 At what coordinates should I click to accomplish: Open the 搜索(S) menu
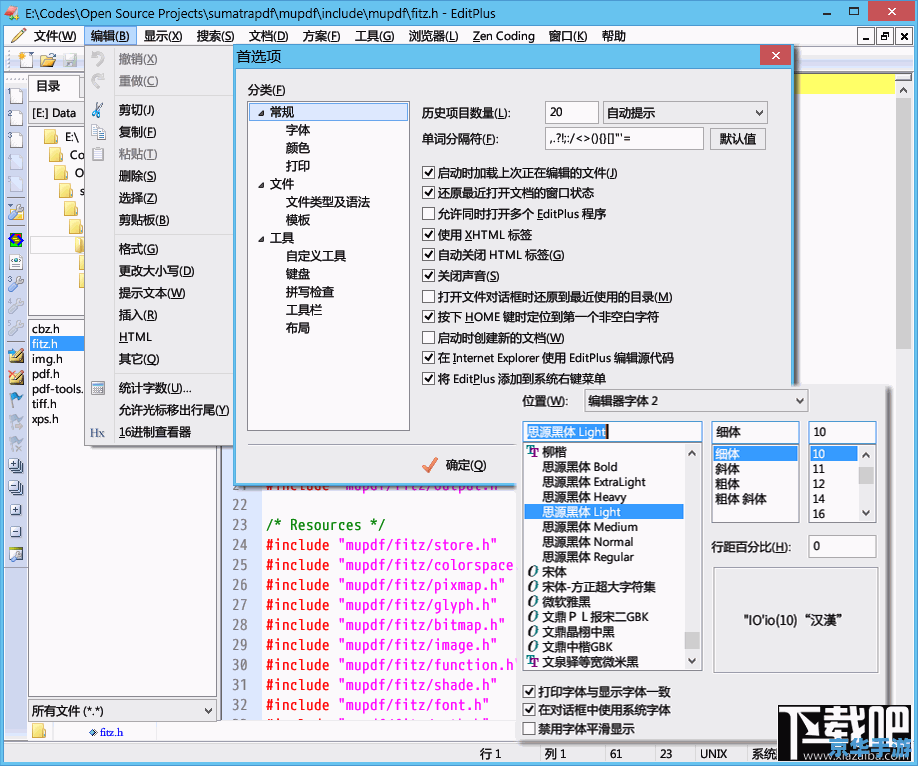pos(215,36)
